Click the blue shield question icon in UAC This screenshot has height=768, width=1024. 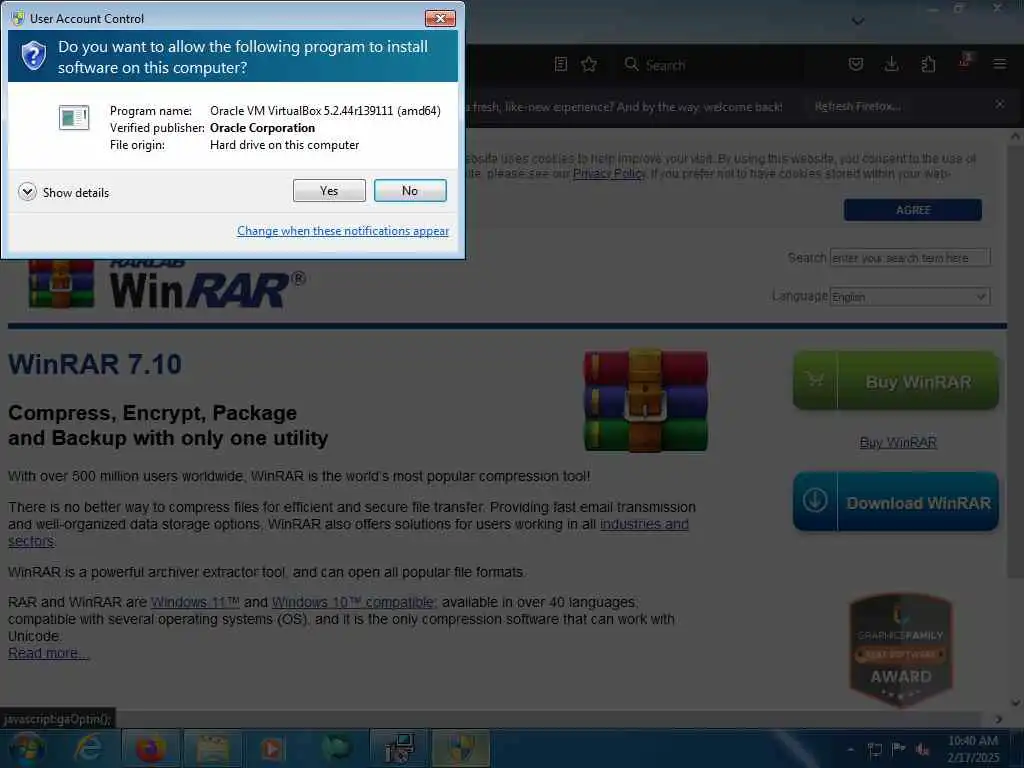[x=34, y=56]
